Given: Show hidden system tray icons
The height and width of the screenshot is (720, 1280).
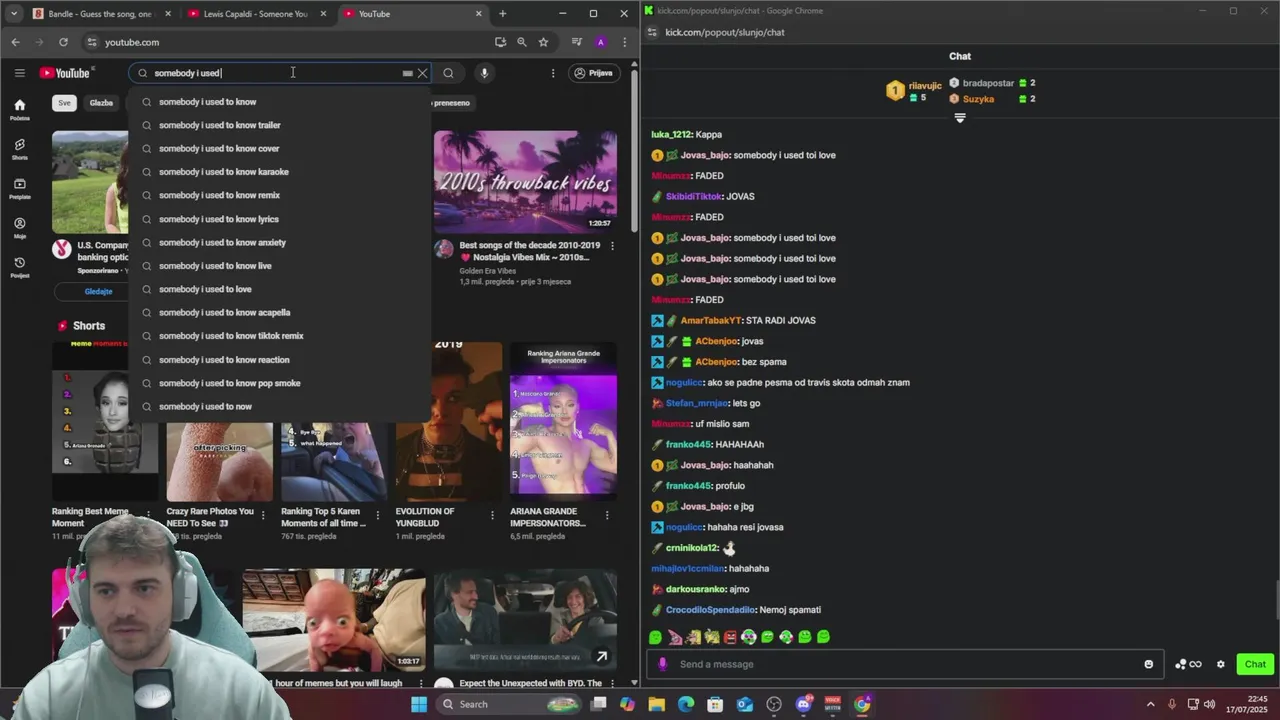Looking at the screenshot, I should (x=1150, y=704).
